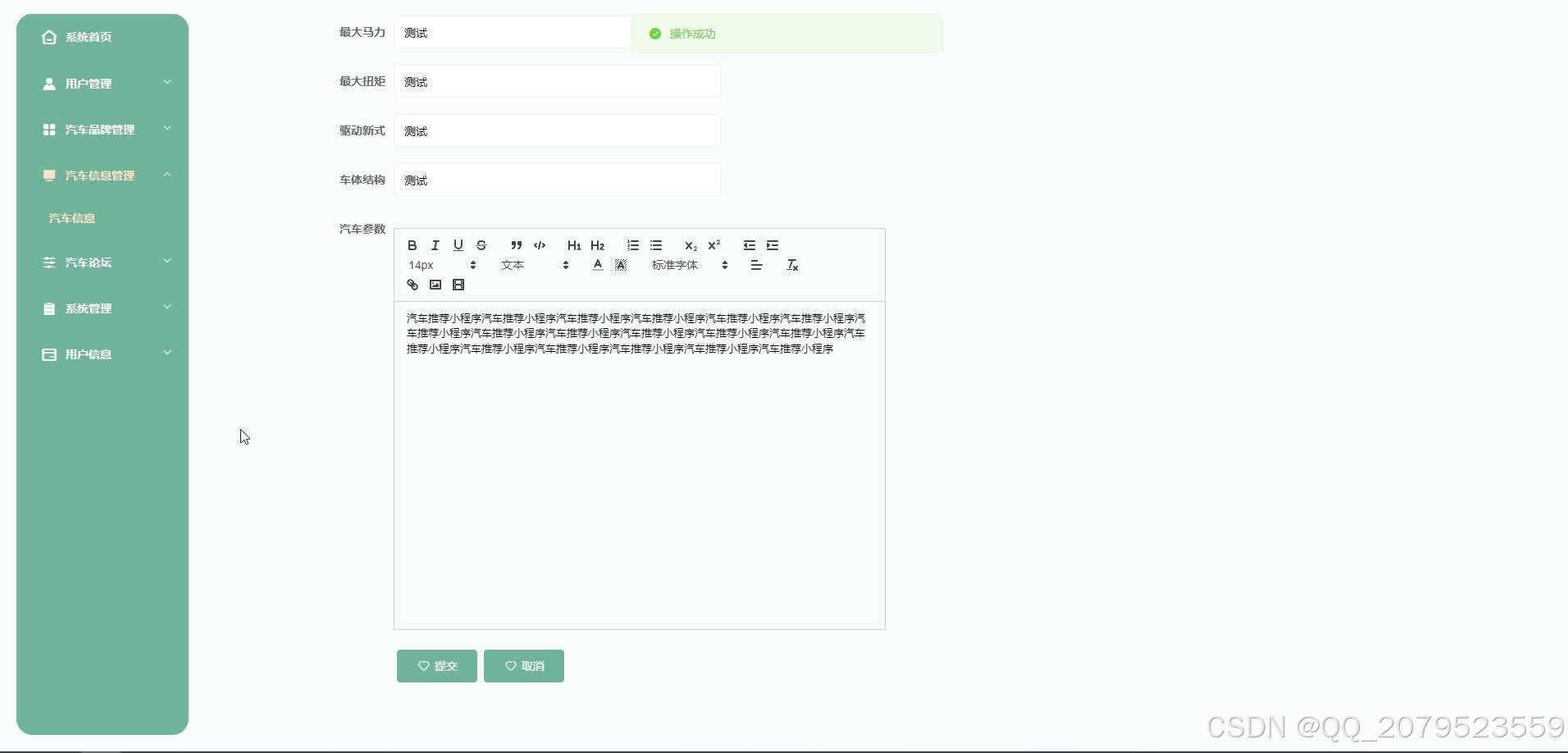Focus the 驱动新式 input field
1568x753 pixels.
[x=558, y=131]
